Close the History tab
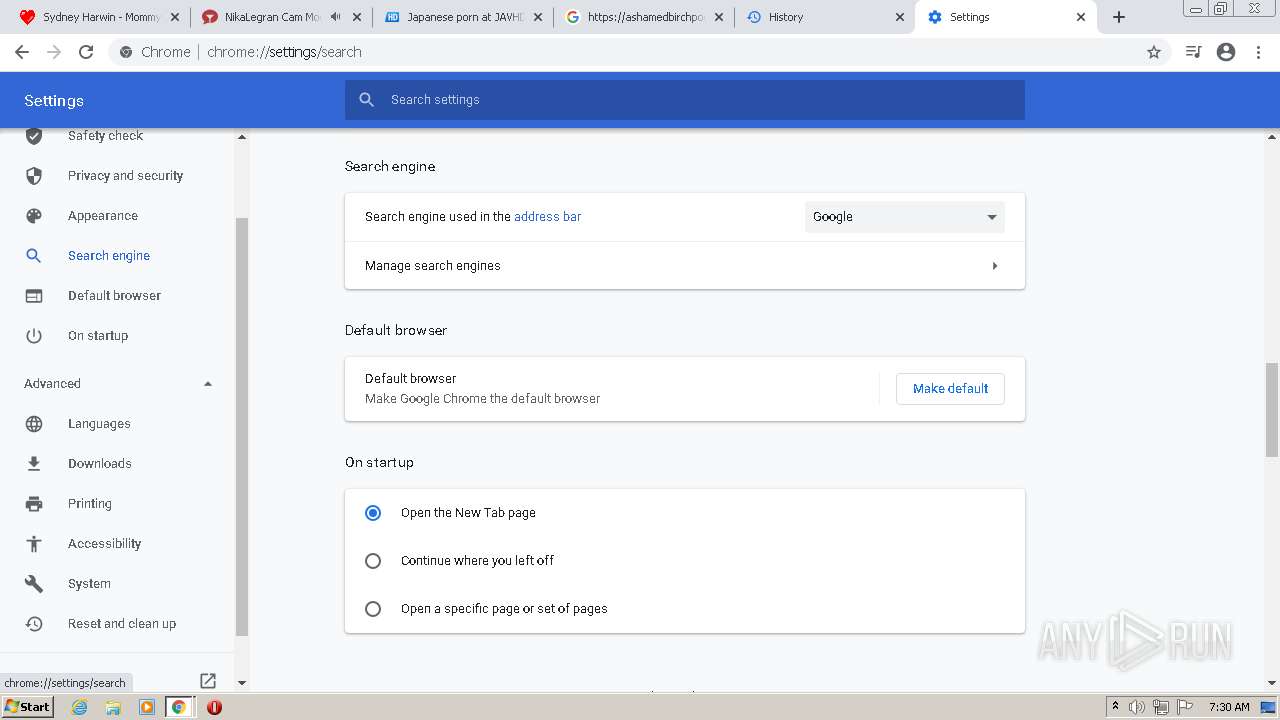This screenshot has height=720, width=1280. pos(899,17)
